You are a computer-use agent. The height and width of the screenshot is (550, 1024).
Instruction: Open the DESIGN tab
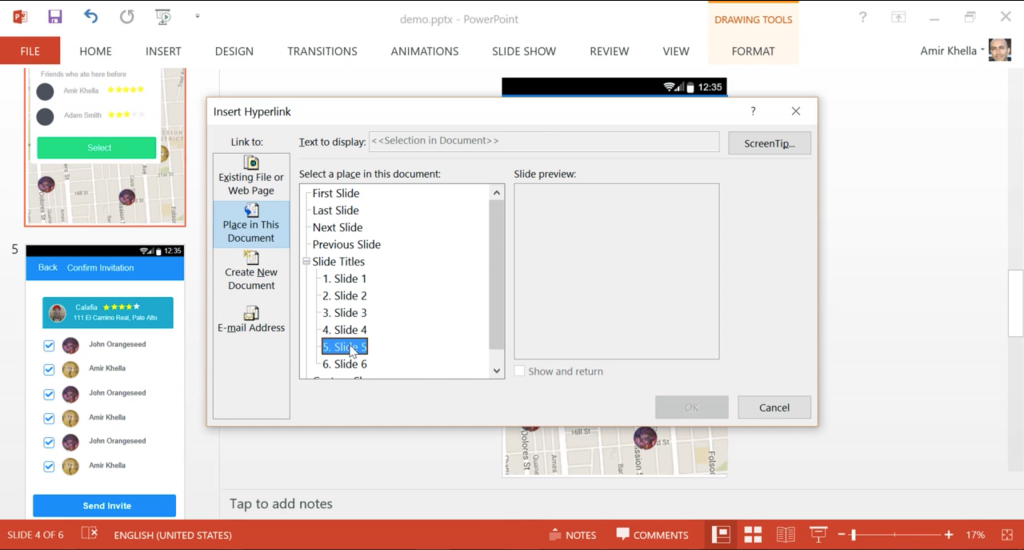pyautogui.click(x=234, y=51)
